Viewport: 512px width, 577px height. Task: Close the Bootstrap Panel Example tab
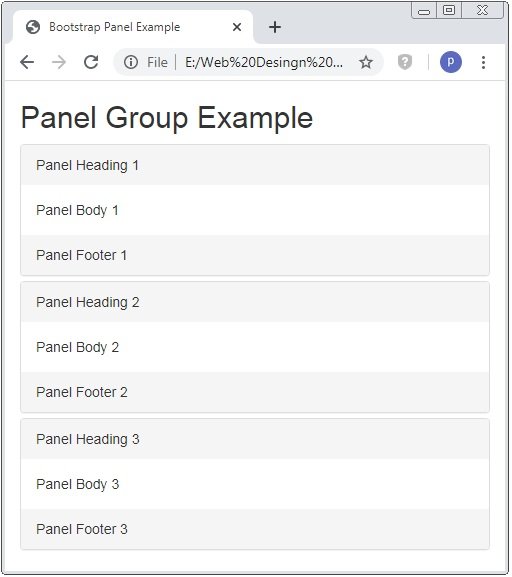(x=237, y=27)
